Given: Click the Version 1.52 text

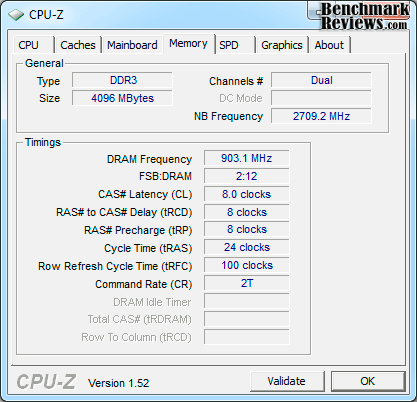Looking at the screenshot, I should point(119,383).
